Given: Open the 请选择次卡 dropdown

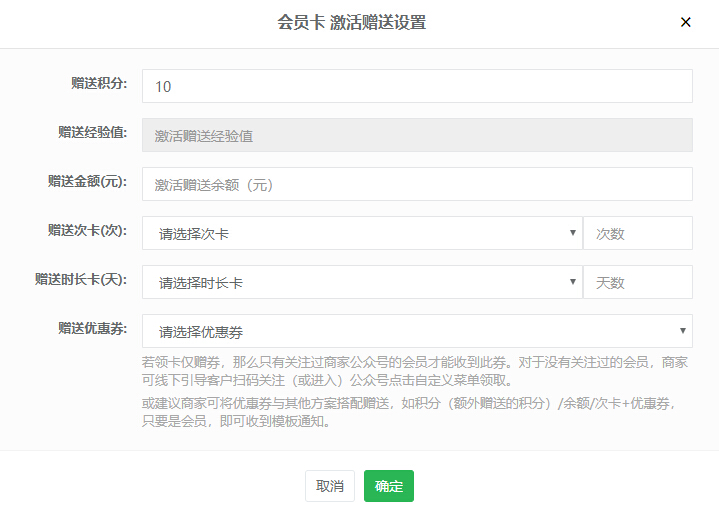Looking at the screenshot, I should [362, 233].
